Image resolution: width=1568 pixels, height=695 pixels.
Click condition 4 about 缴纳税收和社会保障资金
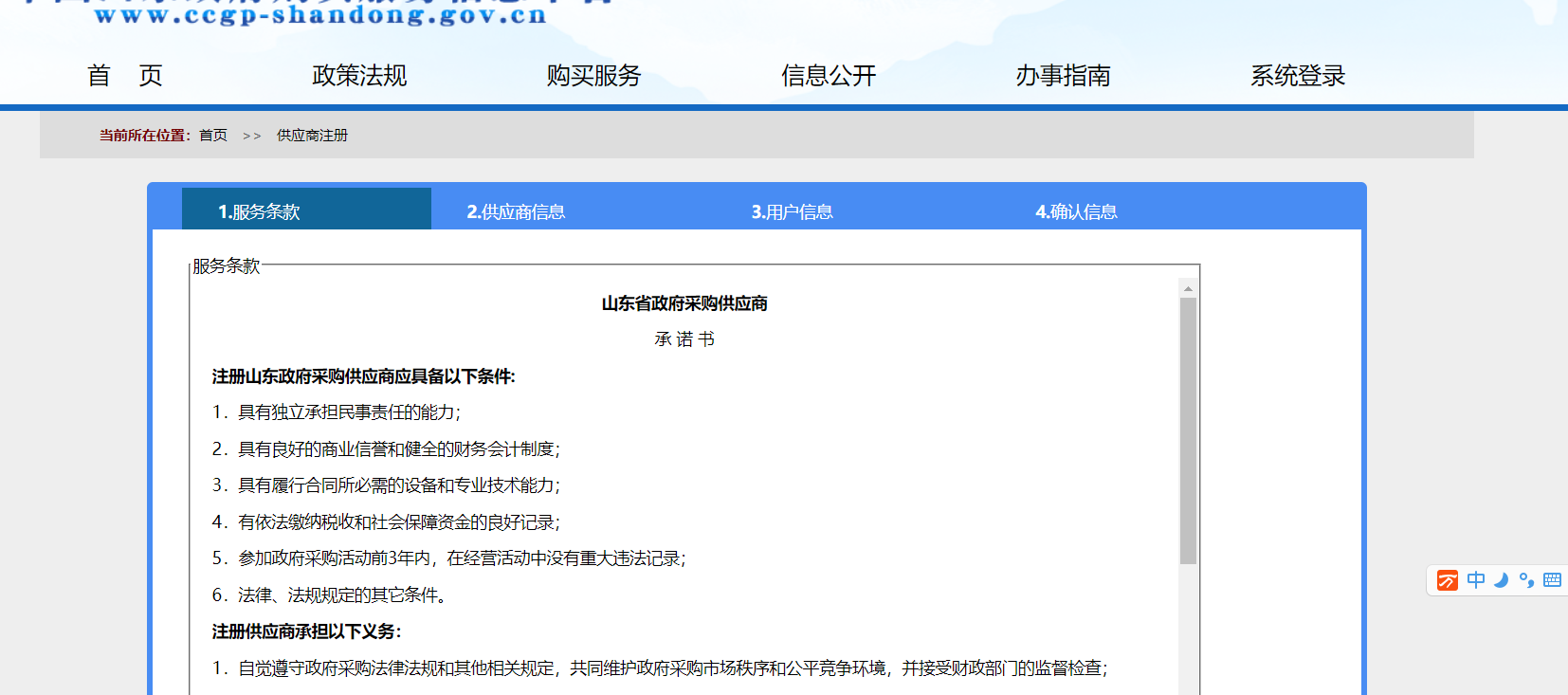[x=386, y=522]
